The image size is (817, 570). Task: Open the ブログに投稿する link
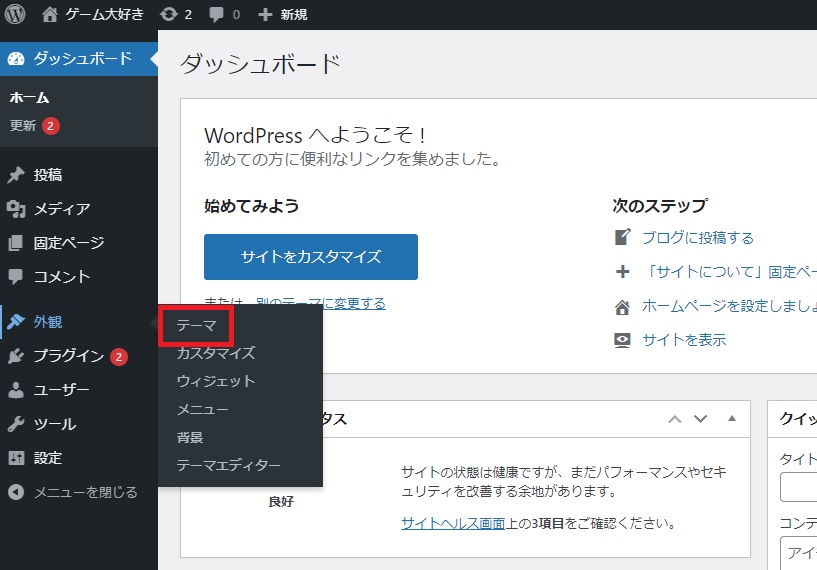tap(698, 238)
